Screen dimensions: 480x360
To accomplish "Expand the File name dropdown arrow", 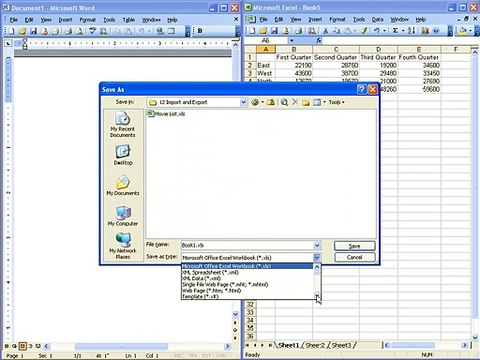I will (x=317, y=245).
